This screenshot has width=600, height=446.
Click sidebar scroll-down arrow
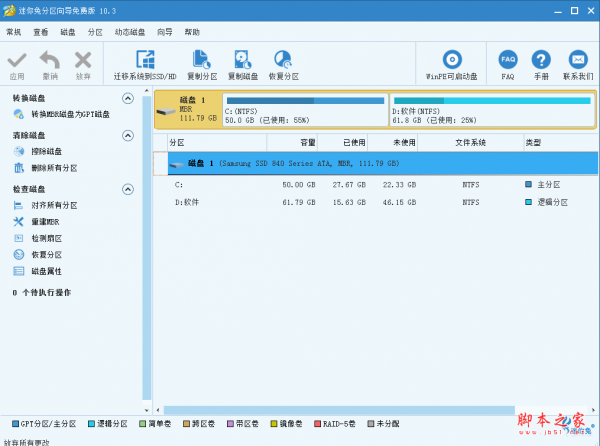[147, 410]
